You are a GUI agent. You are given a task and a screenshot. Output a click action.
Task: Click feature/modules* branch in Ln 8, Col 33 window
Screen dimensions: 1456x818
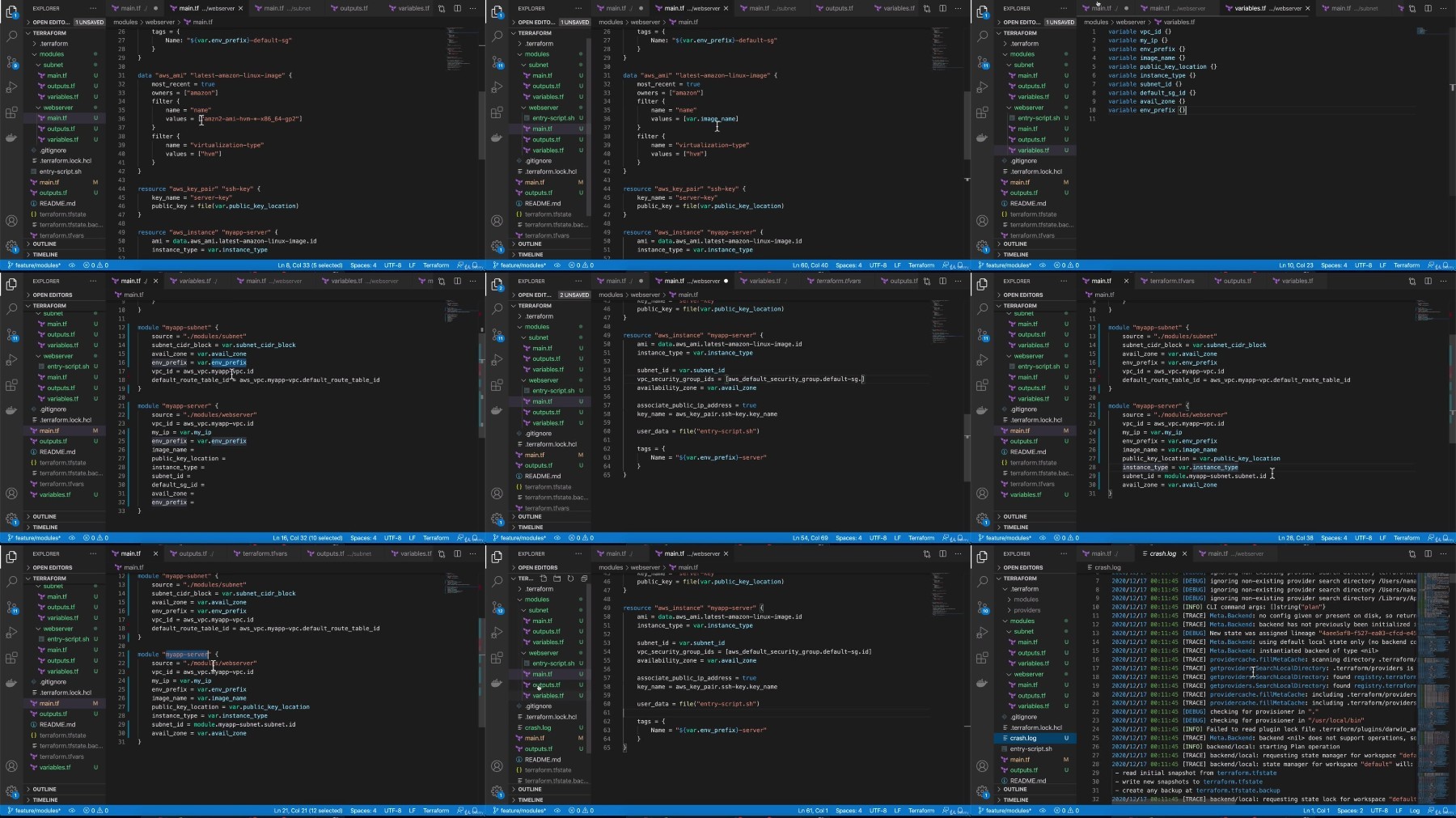tap(34, 265)
